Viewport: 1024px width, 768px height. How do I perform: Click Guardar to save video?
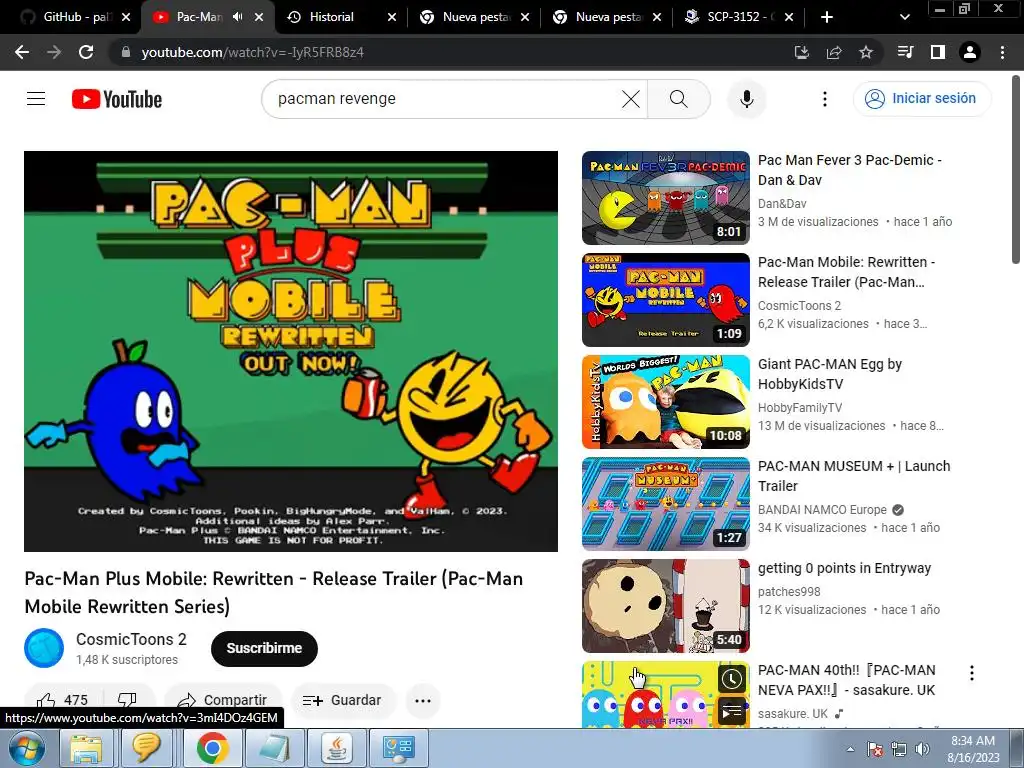[342, 700]
